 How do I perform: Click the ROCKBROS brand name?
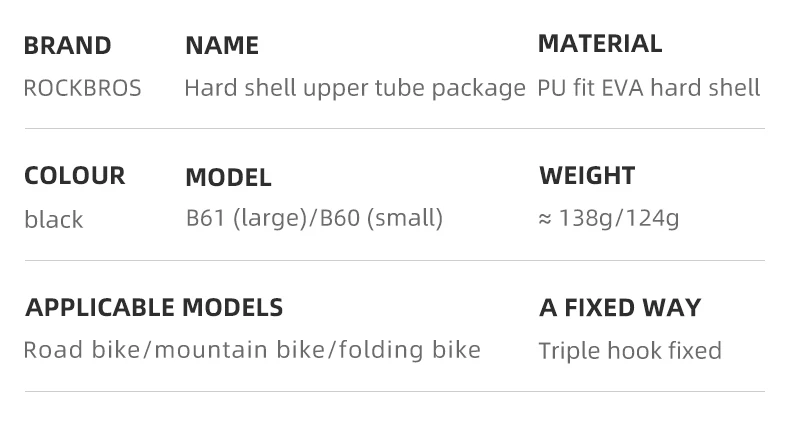[x=82, y=89]
